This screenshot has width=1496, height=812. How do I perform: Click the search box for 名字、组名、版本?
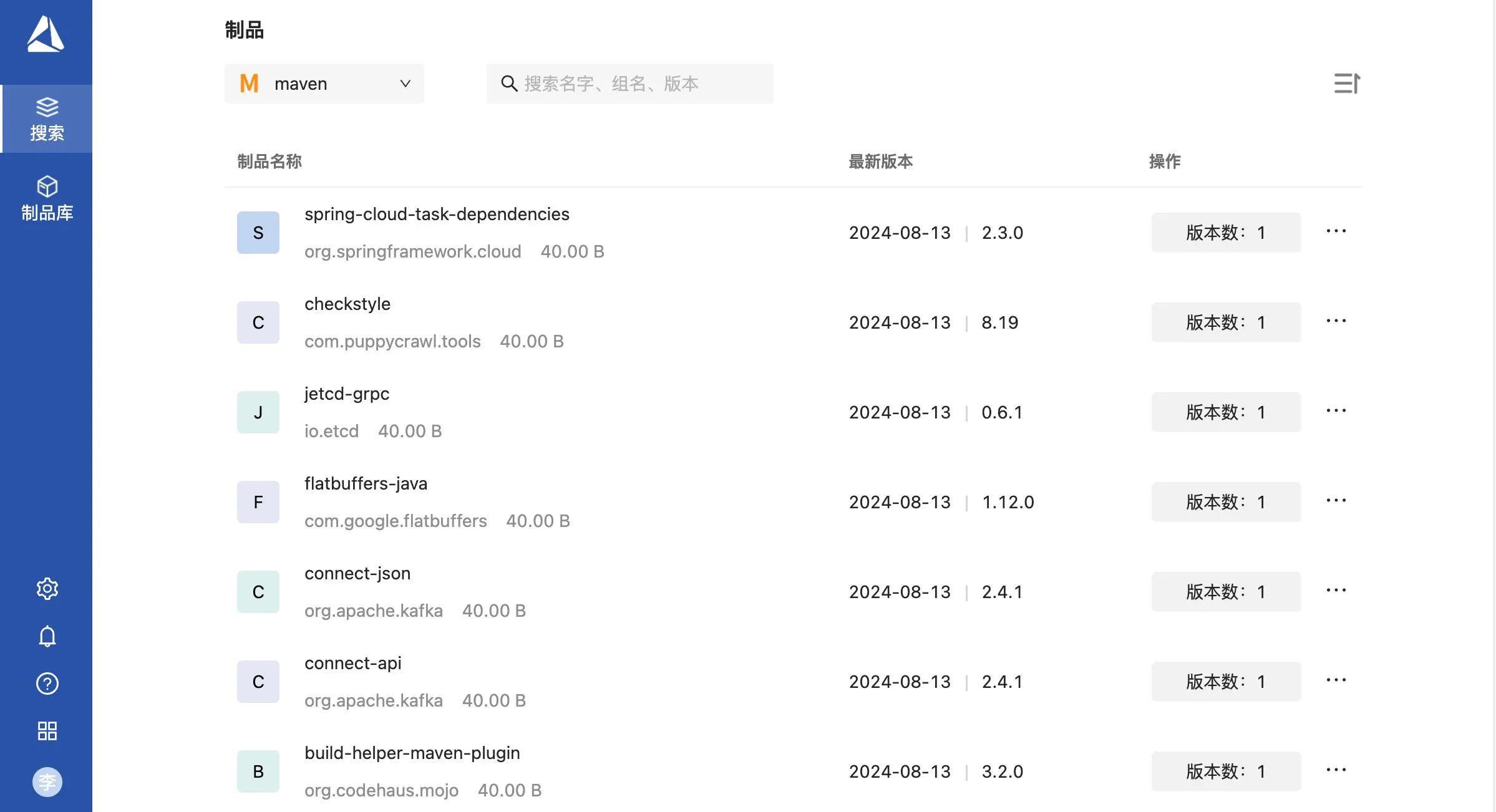(x=630, y=84)
